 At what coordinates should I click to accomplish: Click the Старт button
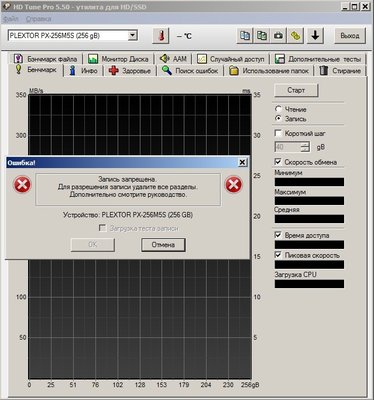click(x=296, y=90)
